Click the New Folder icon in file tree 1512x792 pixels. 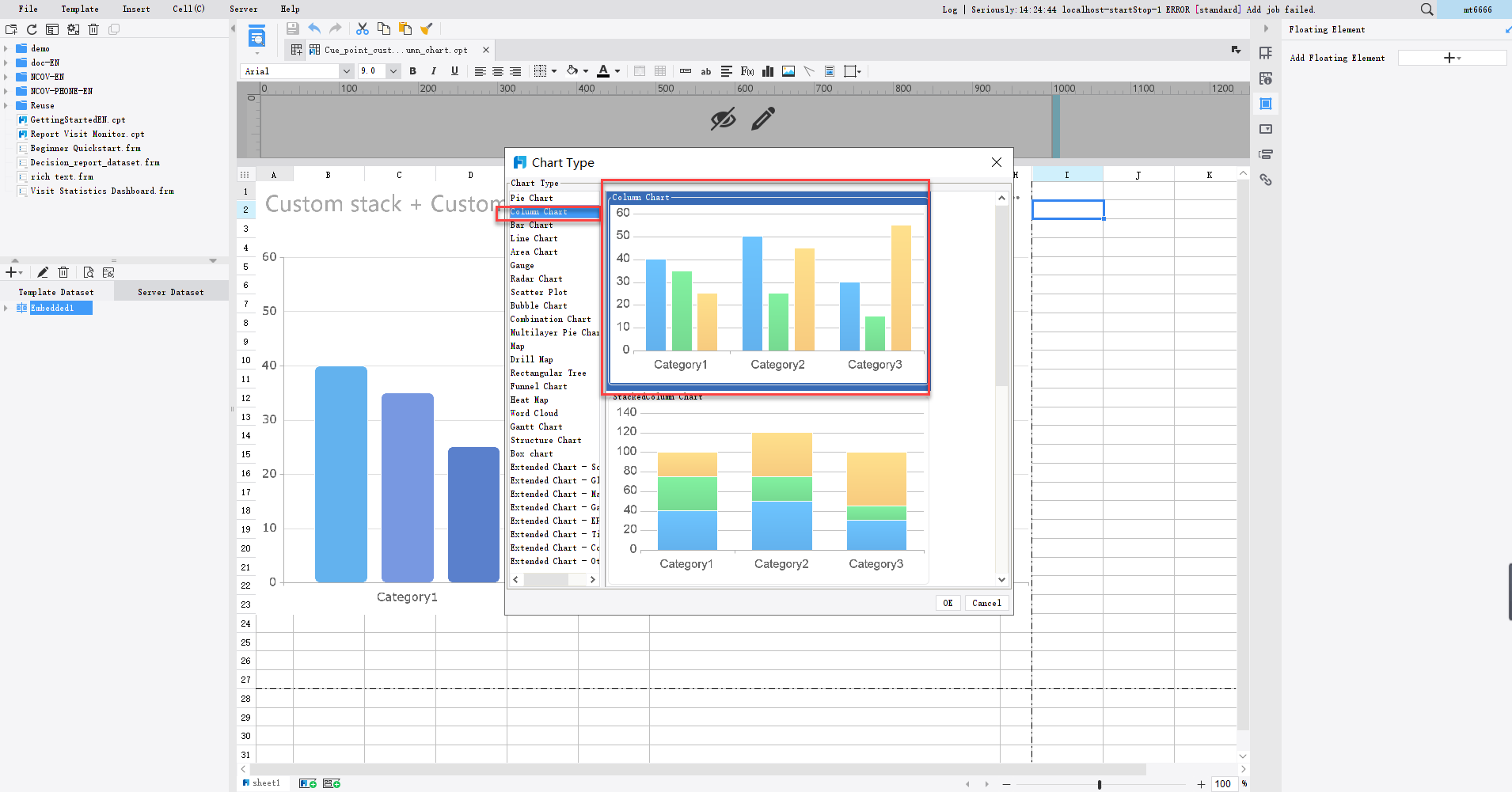tap(11, 29)
